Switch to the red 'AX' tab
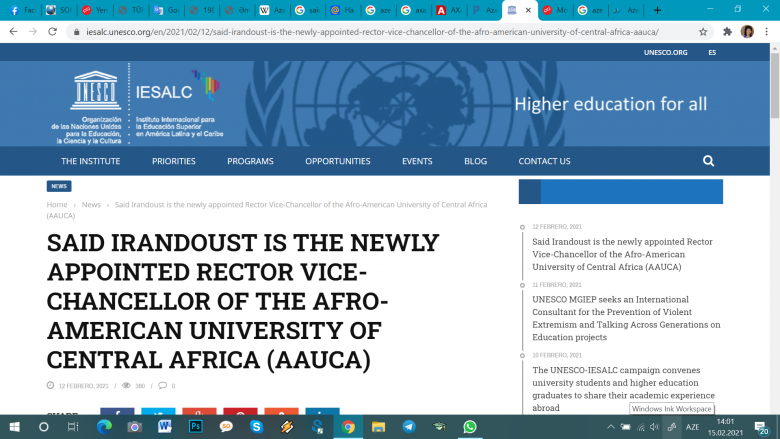The image size is (780, 439). pyautogui.click(x=449, y=10)
